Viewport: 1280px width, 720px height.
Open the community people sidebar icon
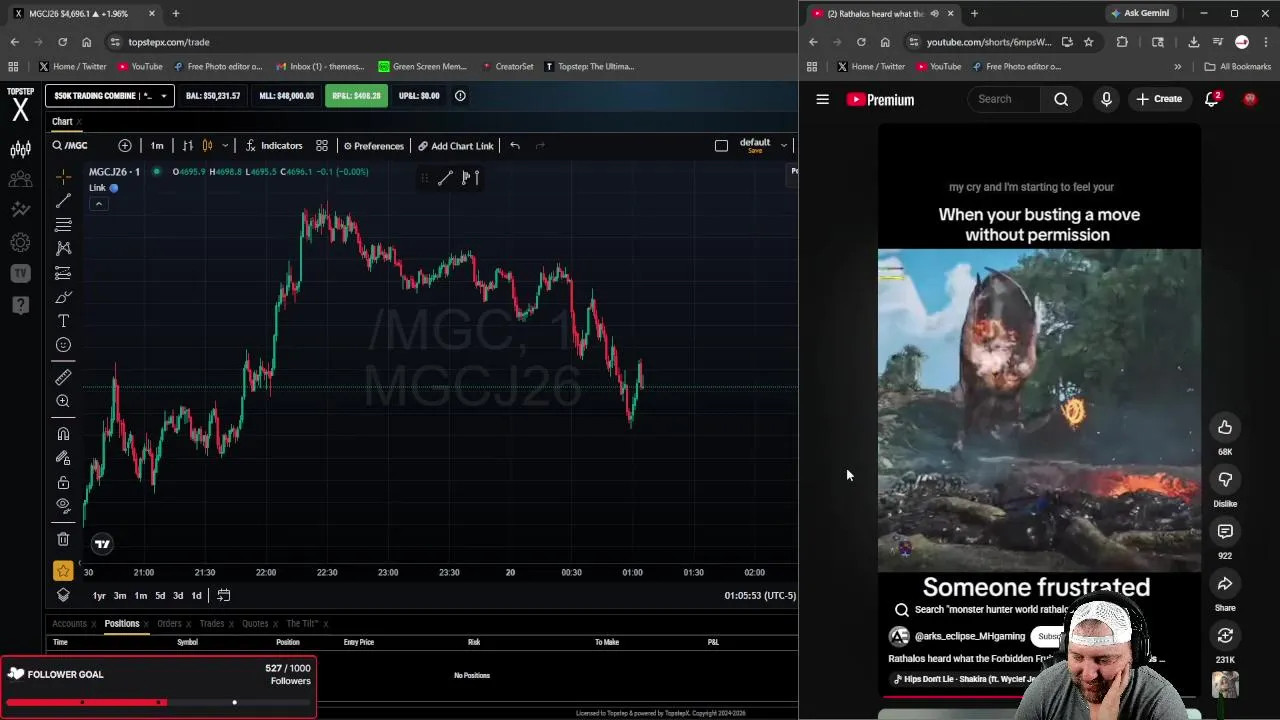coord(20,180)
